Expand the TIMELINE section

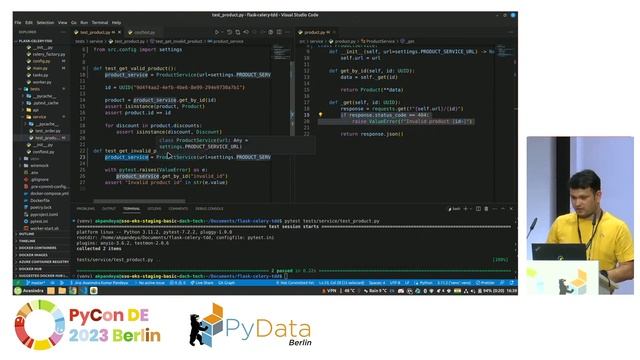pos(27,241)
